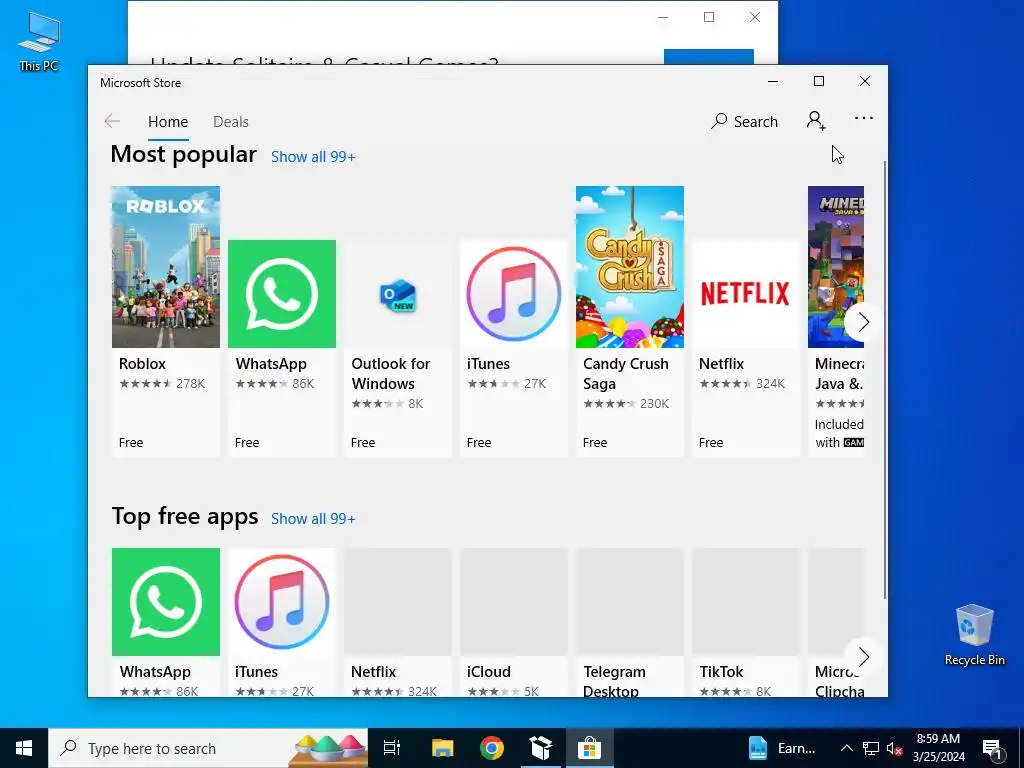The width and height of the screenshot is (1024, 768).
Task: Click the Microsoft Store taskbar icon
Action: point(589,748)
